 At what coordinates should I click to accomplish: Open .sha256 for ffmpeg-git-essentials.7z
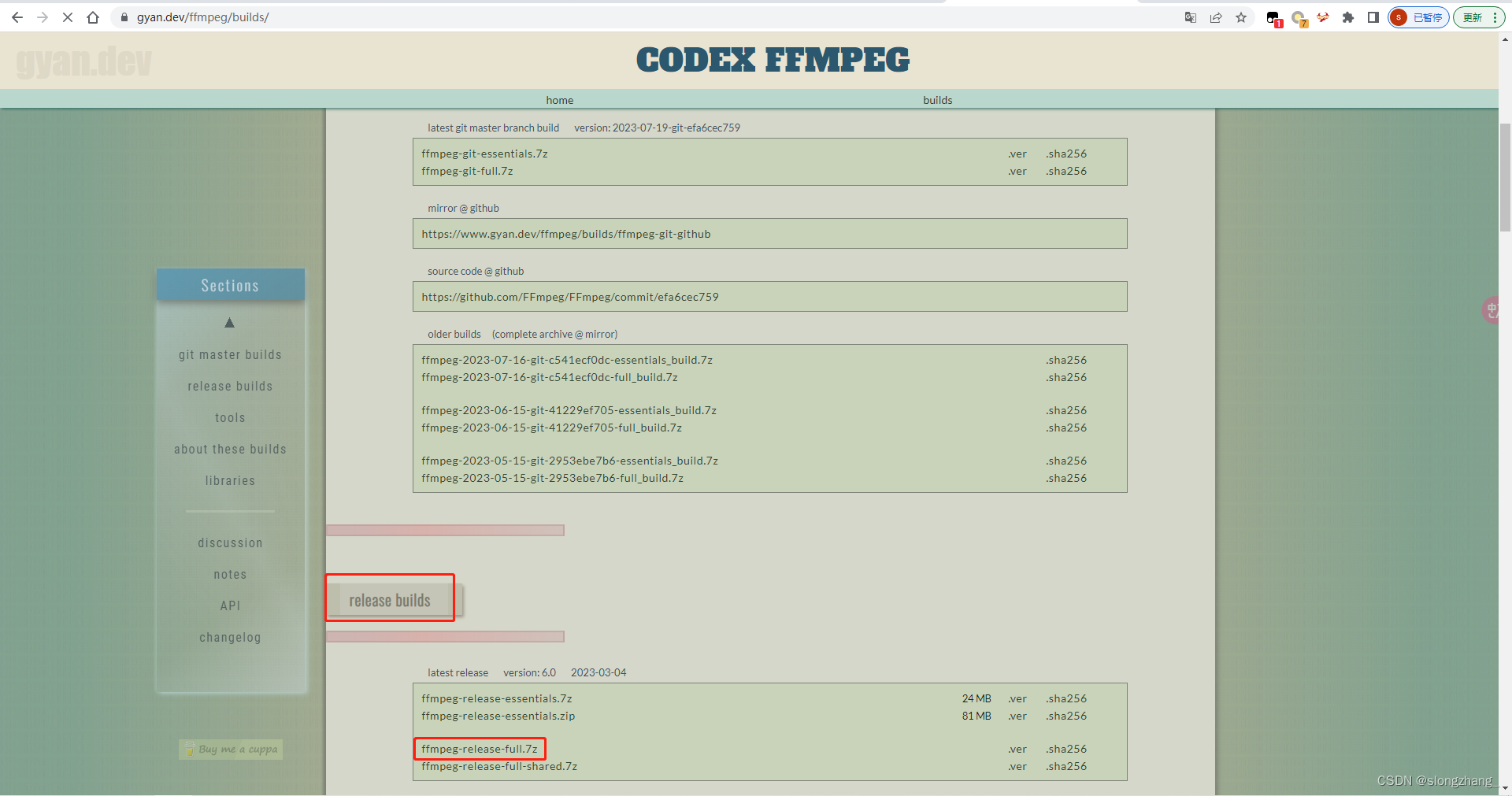point(1066,154)
